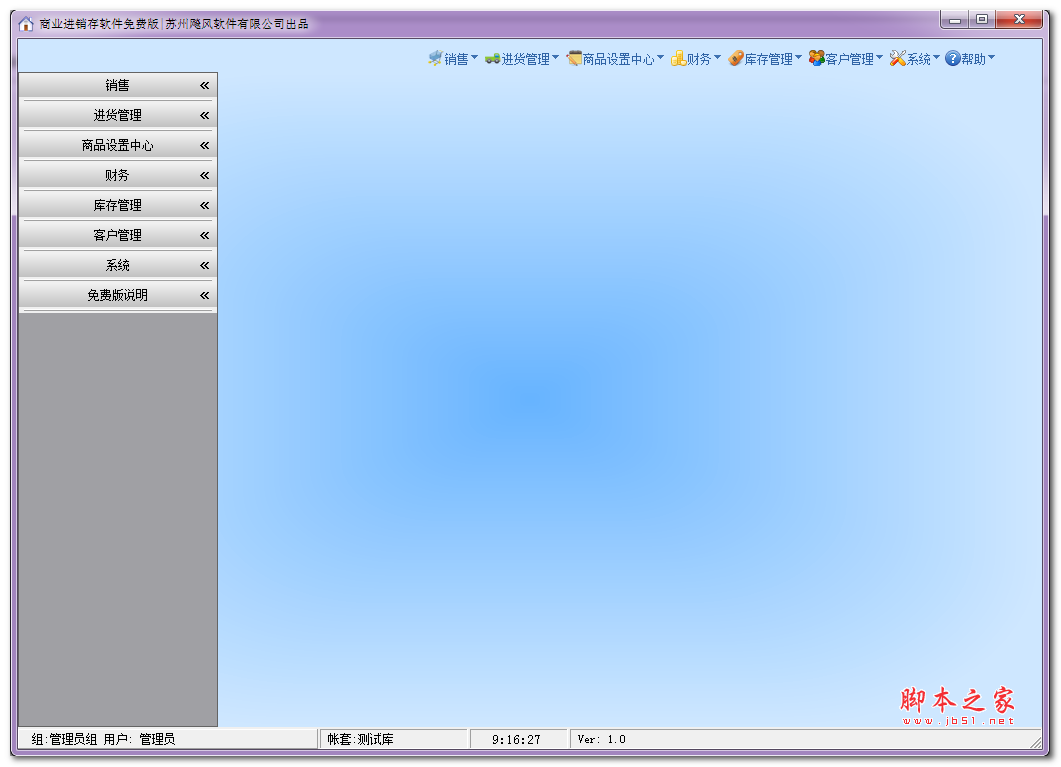Click the 系统 tools icon
This screenshot has width=1061, height=767.
[898, 59]
